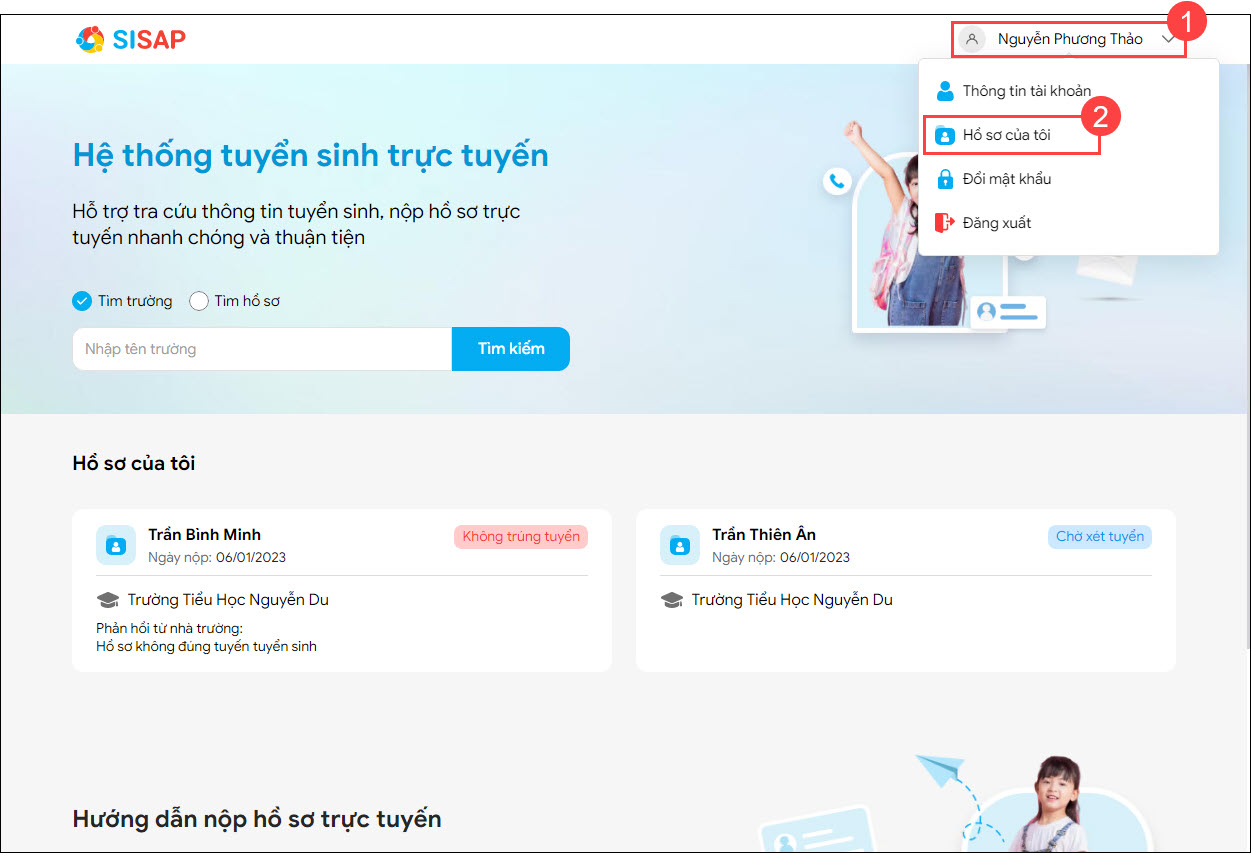Click Đăng xuất to log out
The width and height of the screenshot is (1251, 853).
coord(1068,223)
